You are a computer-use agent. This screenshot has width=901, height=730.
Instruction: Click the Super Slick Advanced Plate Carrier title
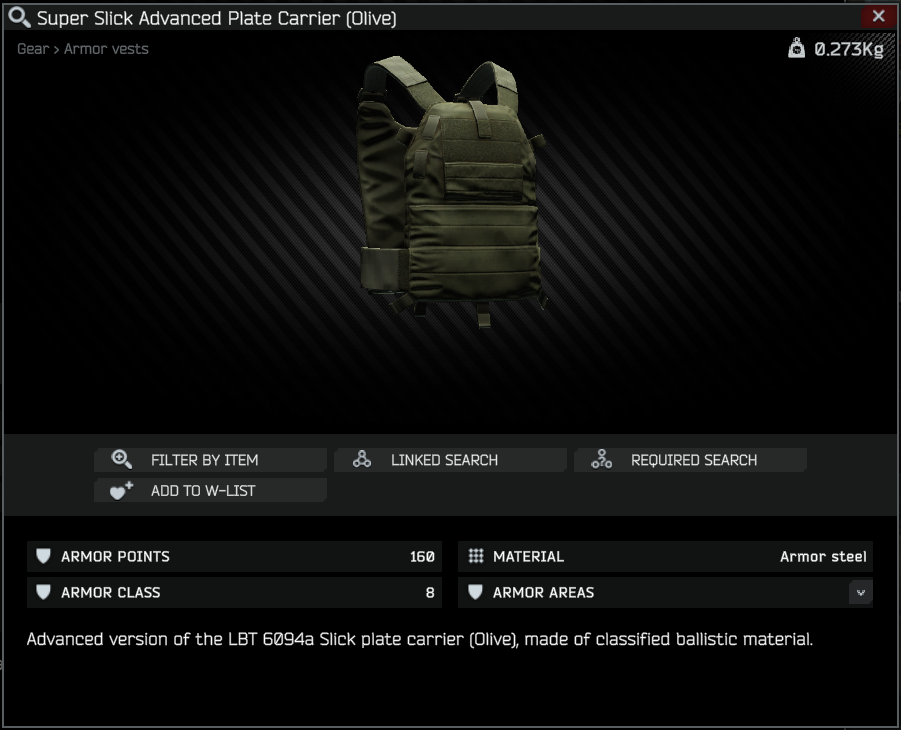pyautogui.click(x=217, y=18)
